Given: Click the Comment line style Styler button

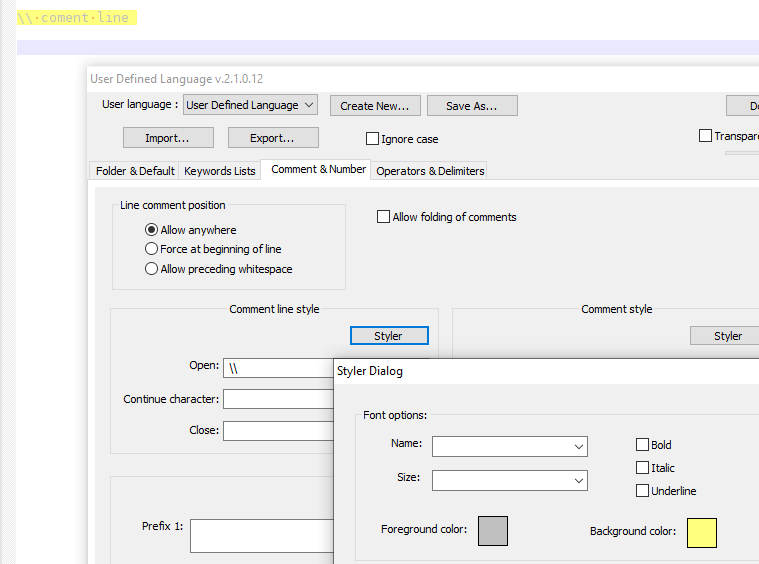Looking at the screenshot, I should pyautogui.click(x=389, y=335).
